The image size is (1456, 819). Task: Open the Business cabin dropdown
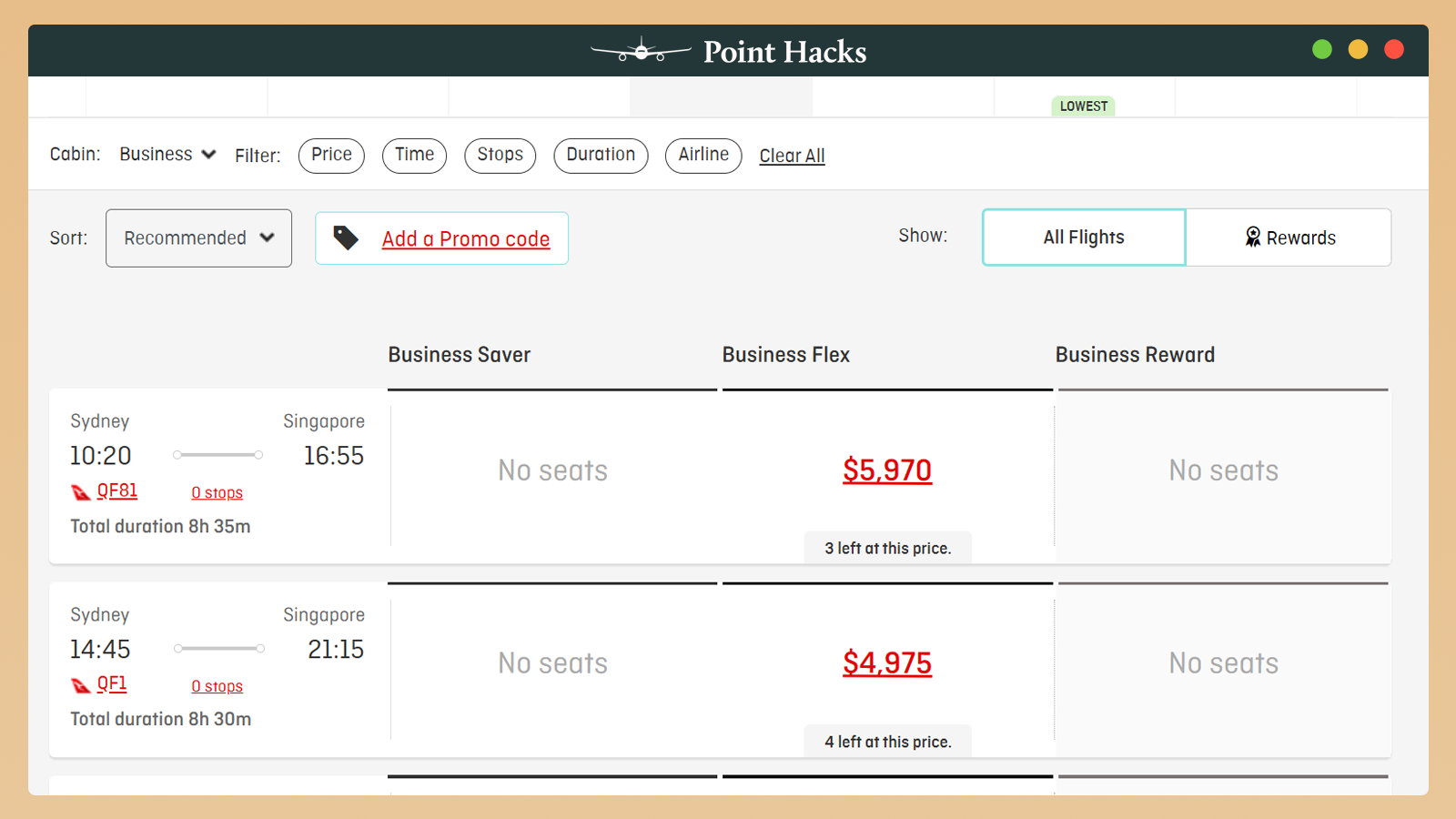[x=167, y=155]
